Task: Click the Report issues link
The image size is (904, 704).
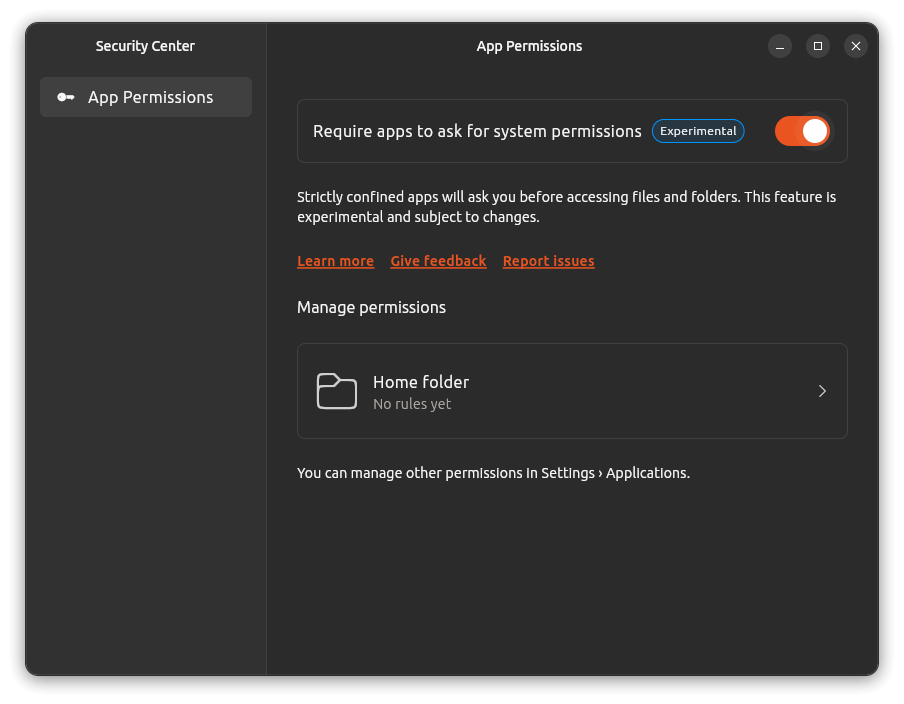Action: point(548,261)
